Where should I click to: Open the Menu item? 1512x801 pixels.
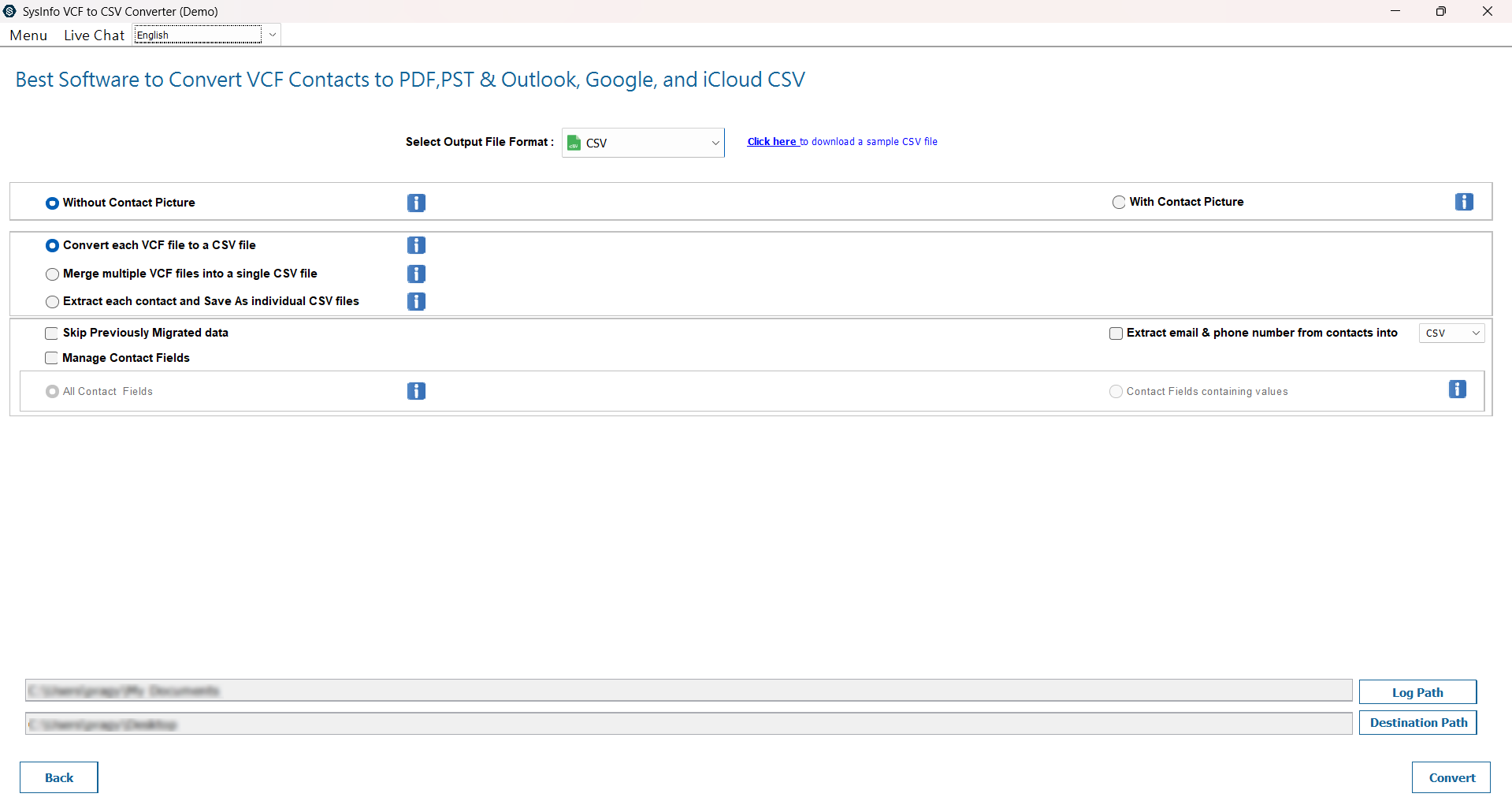pos(28,35)
